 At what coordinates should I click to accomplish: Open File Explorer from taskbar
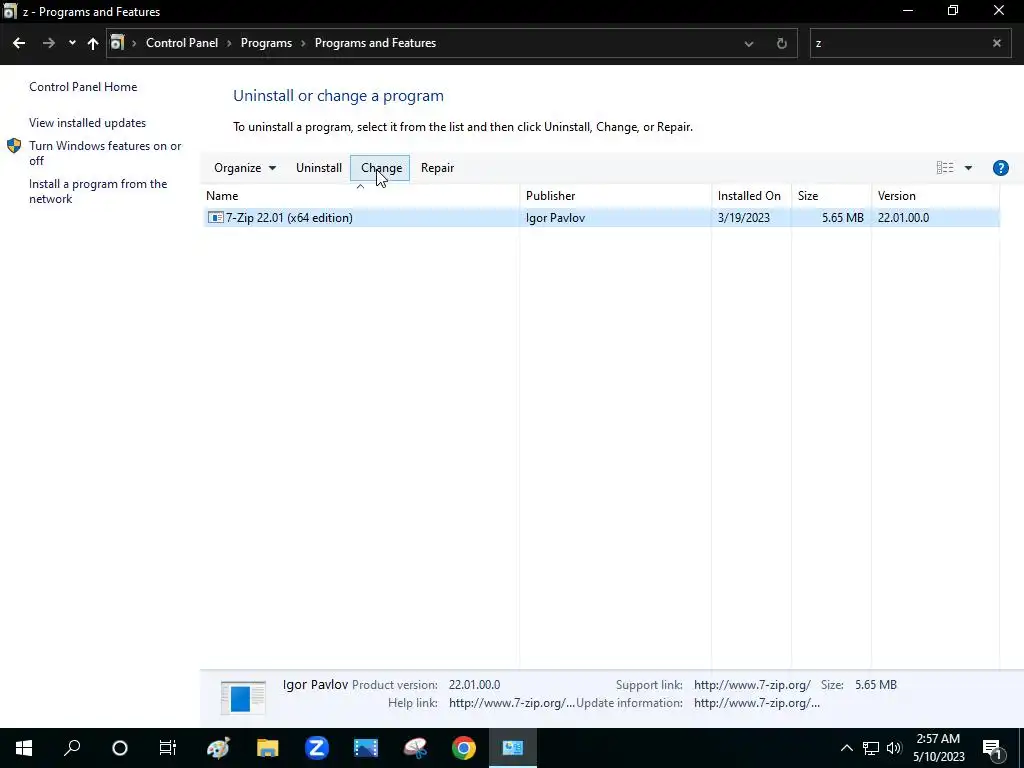tap(267, 748)
